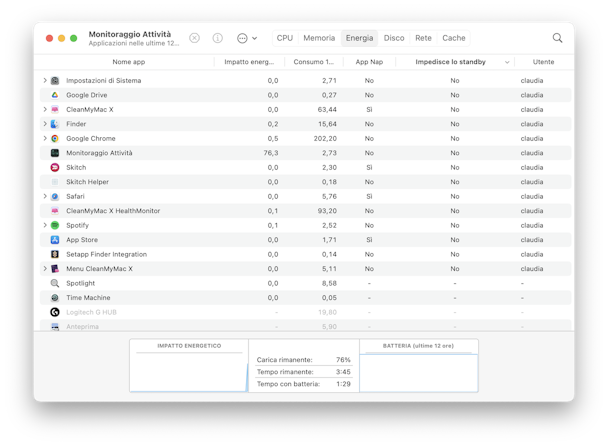Click the Anteprima app icon

coord(55,327)
